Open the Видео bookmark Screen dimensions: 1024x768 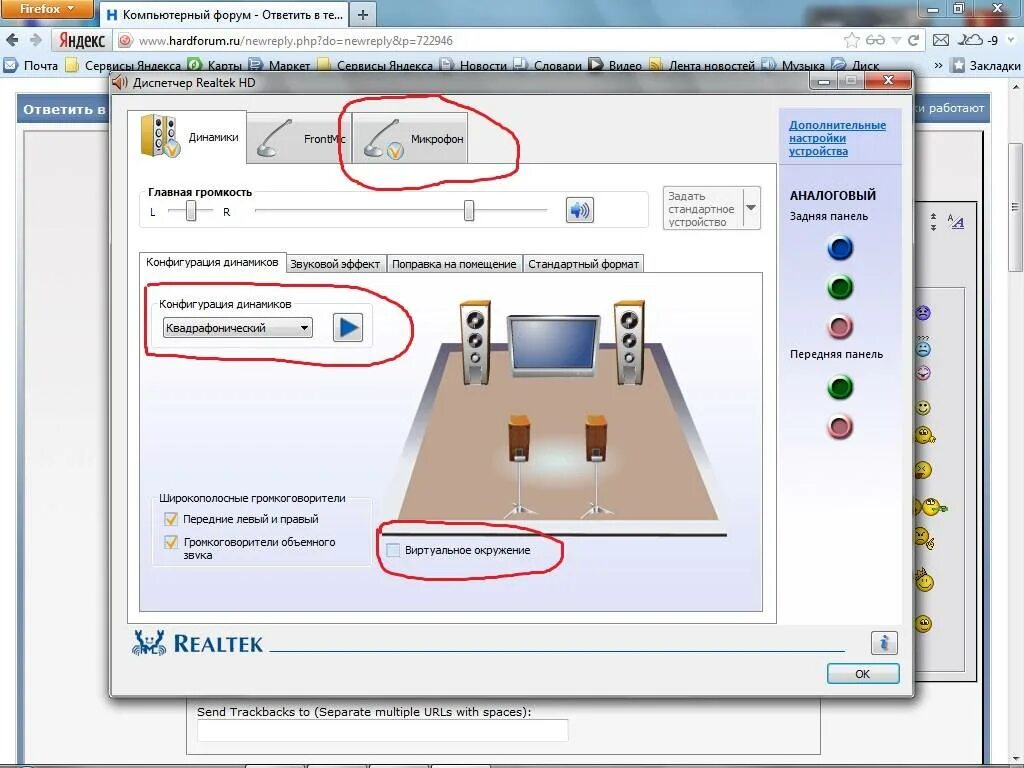pyautogui.click(x=615, y=65)
